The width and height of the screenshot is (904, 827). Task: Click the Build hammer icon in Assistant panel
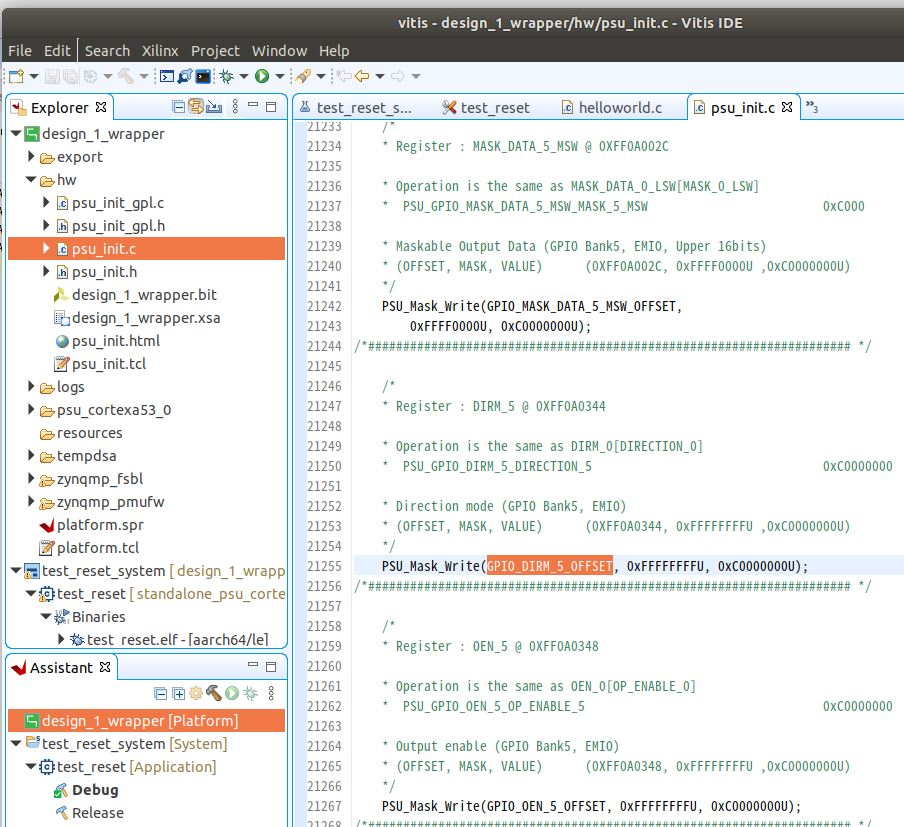click(213, 693)
